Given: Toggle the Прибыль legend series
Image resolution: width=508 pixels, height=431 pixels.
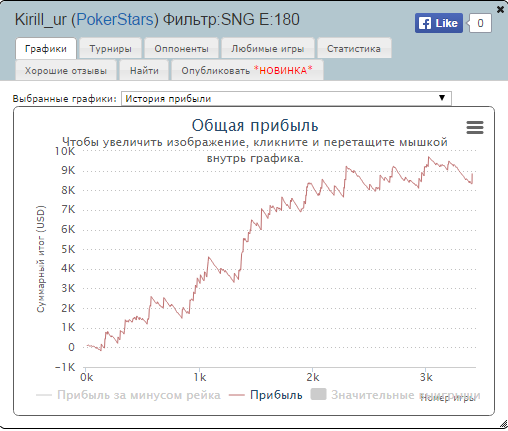Looking at the screenshot, I should point(266,395).
